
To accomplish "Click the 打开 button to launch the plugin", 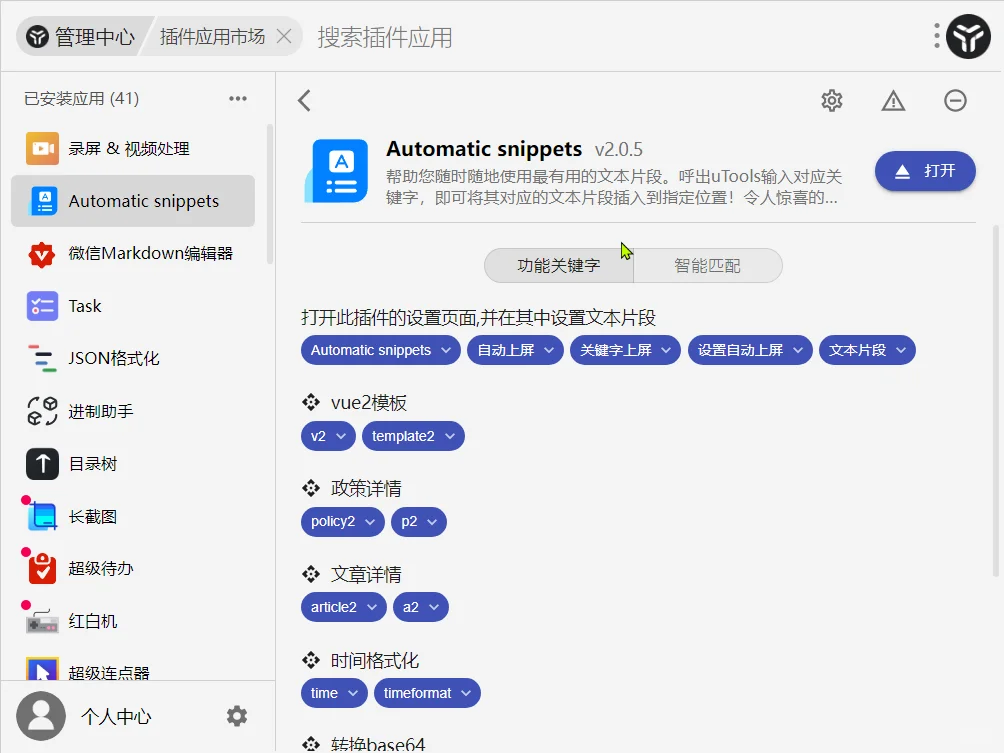I will point(925,171).
